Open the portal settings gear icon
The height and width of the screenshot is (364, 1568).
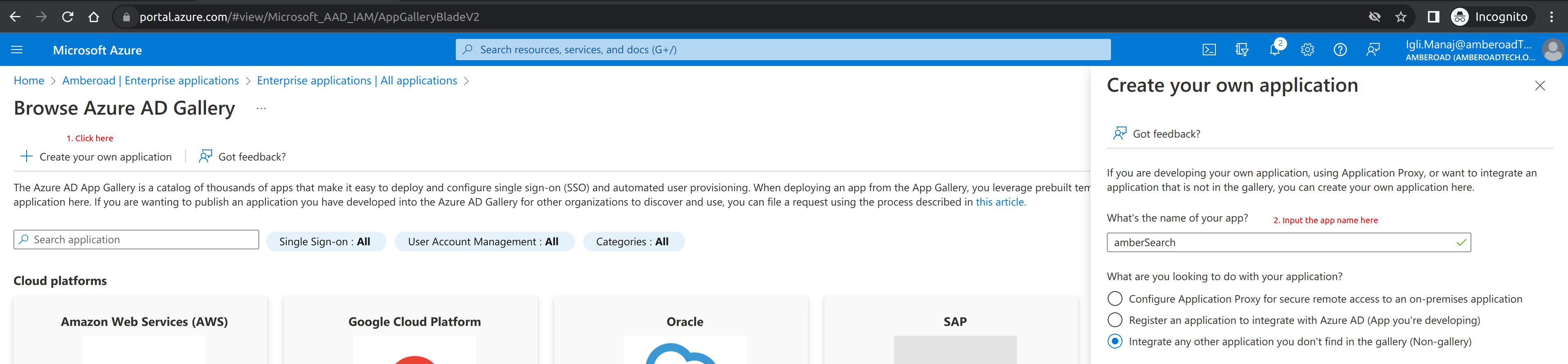click(1308, 50)
